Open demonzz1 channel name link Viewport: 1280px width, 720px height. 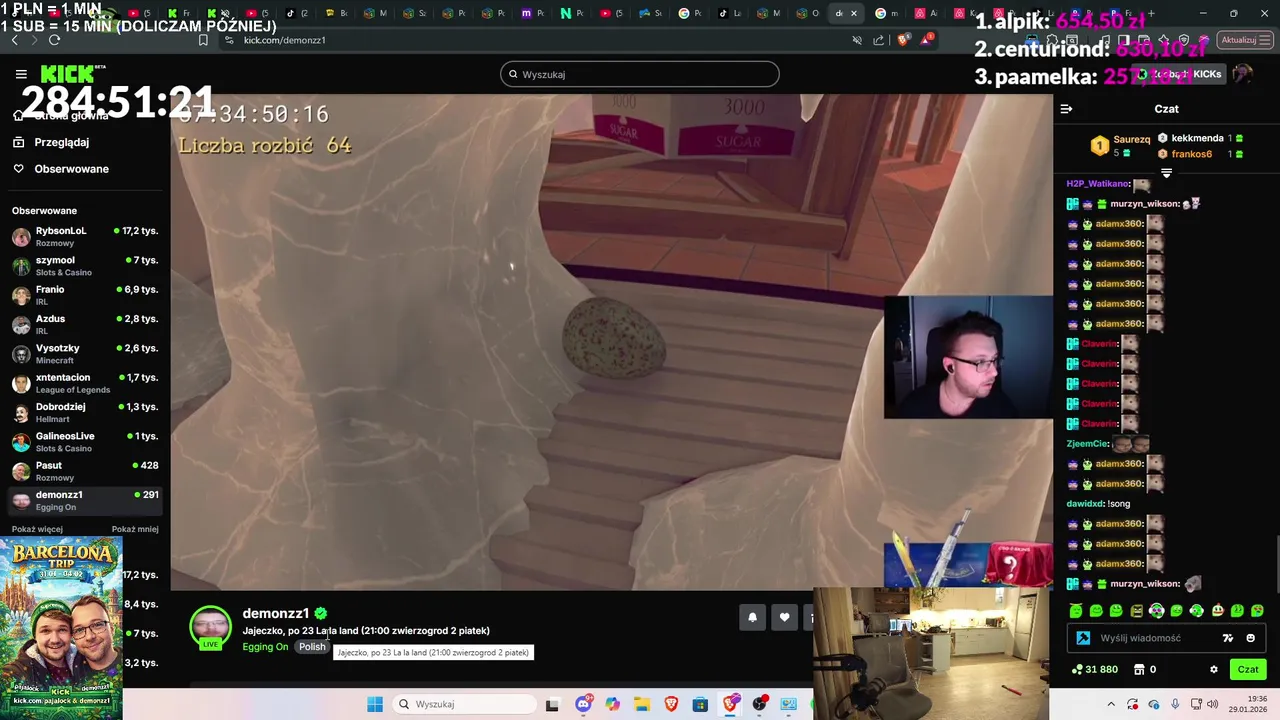pyautogui.click(x=275, y=613)
